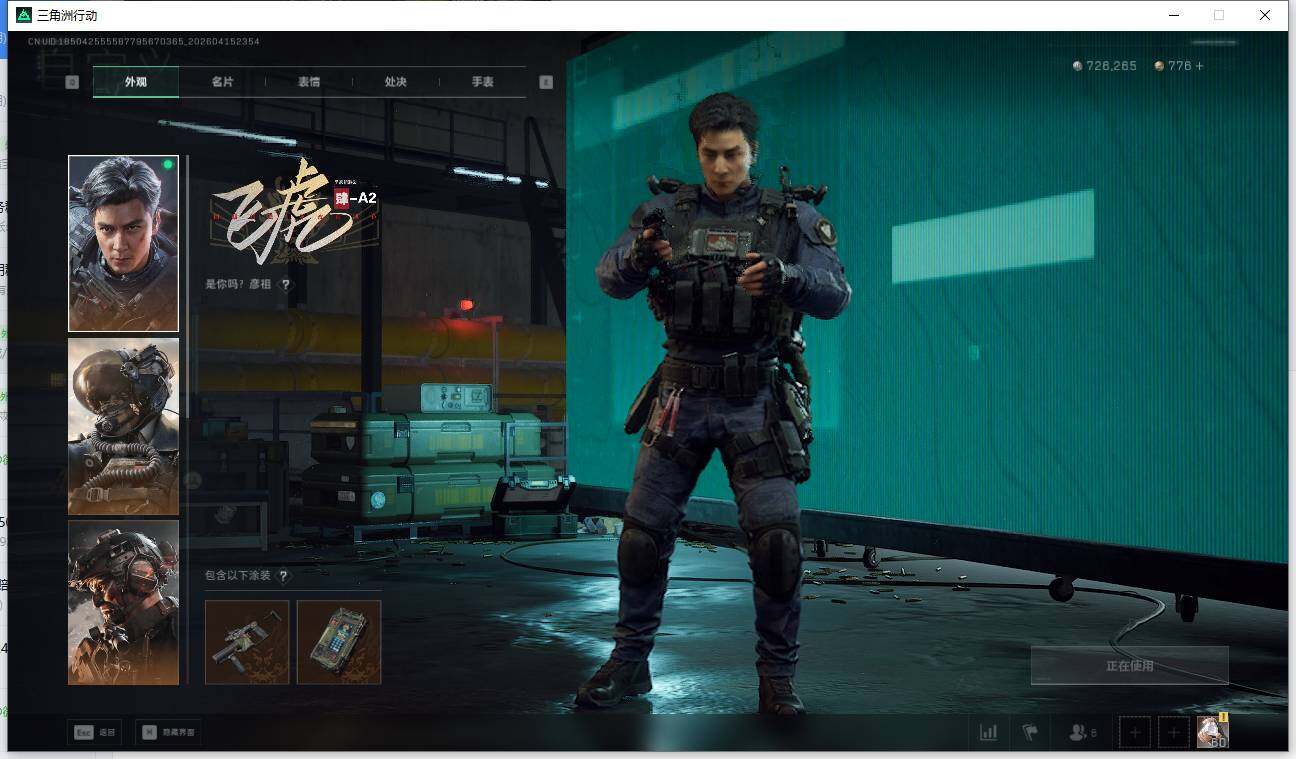Click the 正在使用 button
1296x759 pixels.
pos(1130,665)
